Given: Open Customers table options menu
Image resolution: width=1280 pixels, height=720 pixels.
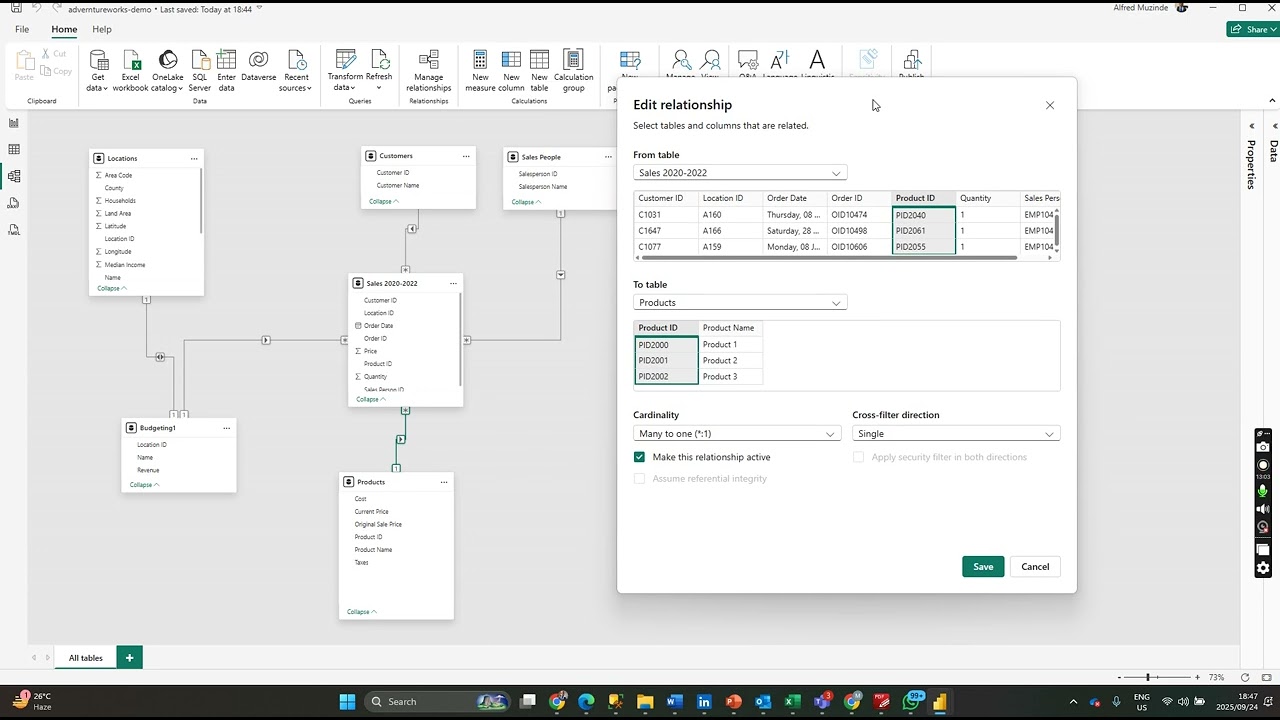Looking at the screenshot, I should tap(466, 156).
